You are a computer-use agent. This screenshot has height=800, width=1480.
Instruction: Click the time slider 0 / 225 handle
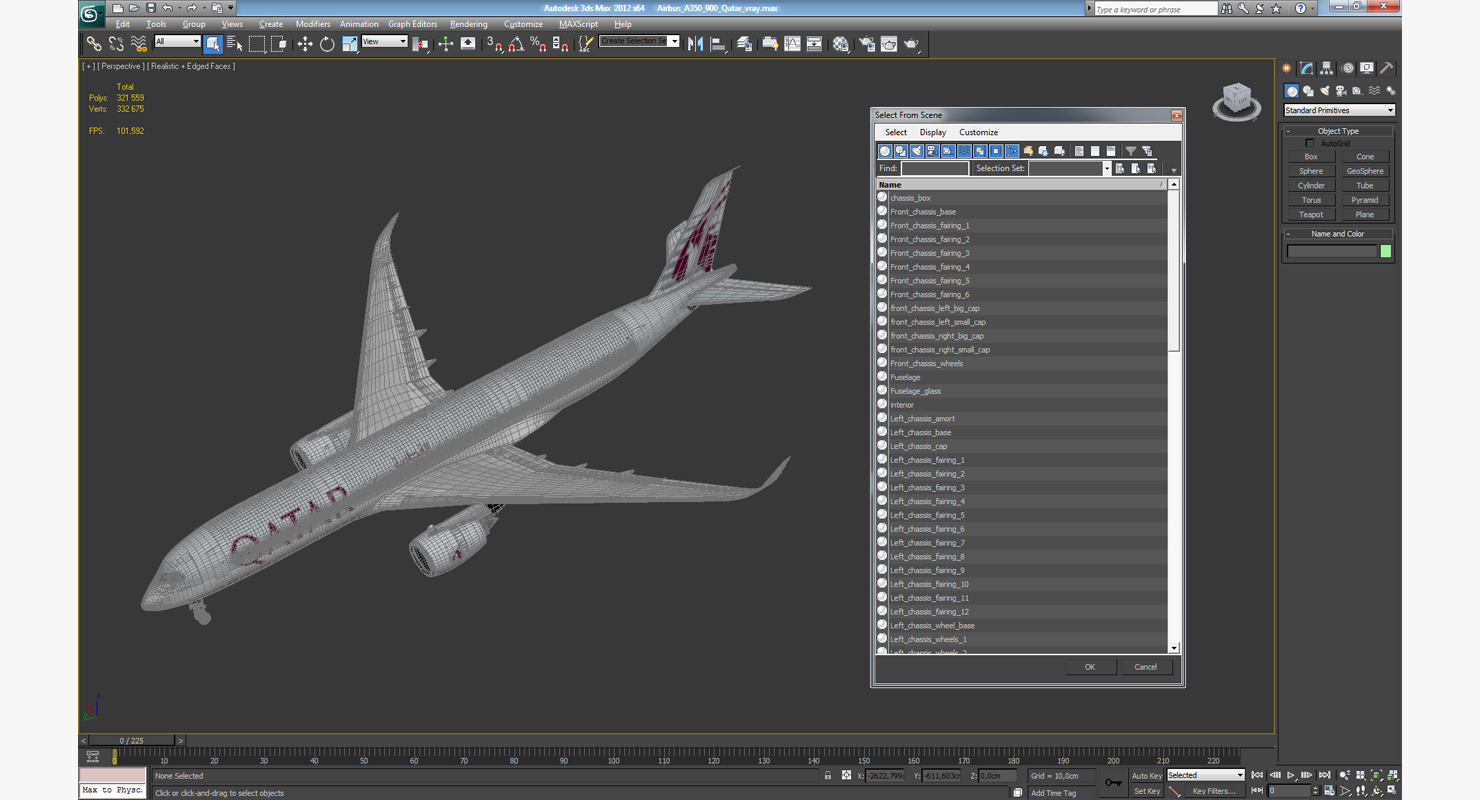(x=132, y=740)
